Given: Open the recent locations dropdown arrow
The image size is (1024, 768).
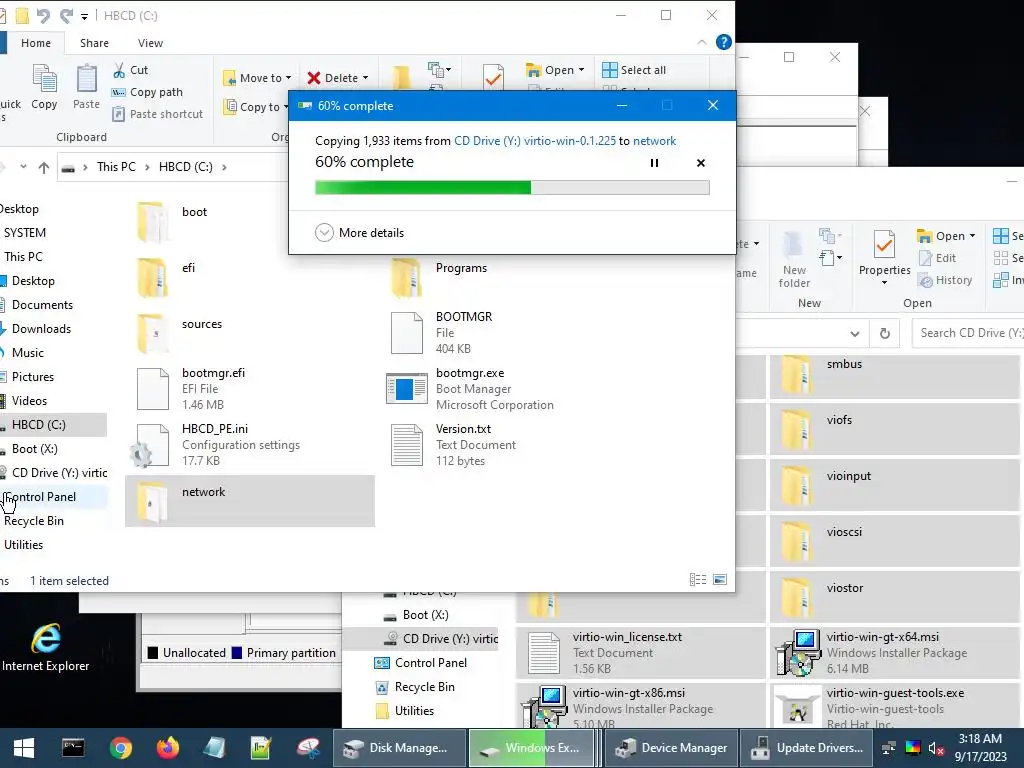Looking at the screenshot, I should [24, 167].
